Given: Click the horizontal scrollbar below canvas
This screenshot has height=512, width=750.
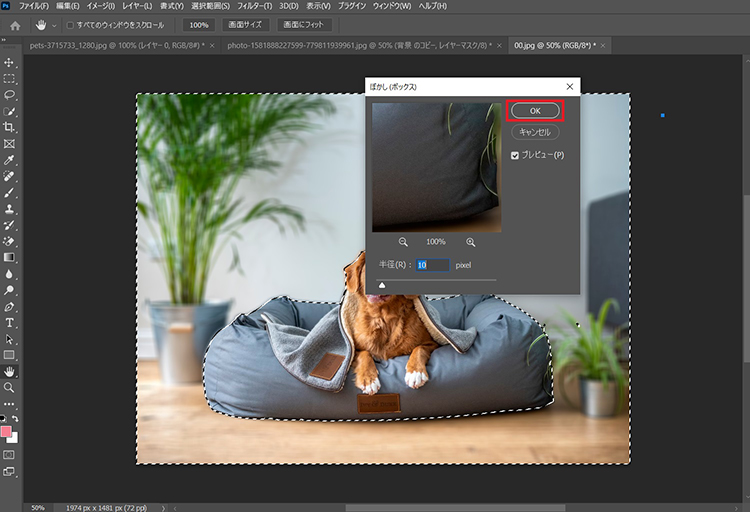Looking at the screenshot, I should point(455,508).
